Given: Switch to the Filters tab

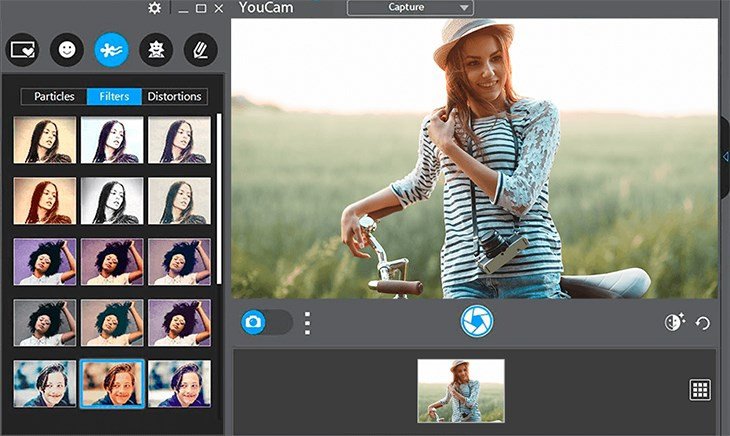Looking at the screenshot, I should 114,96.
